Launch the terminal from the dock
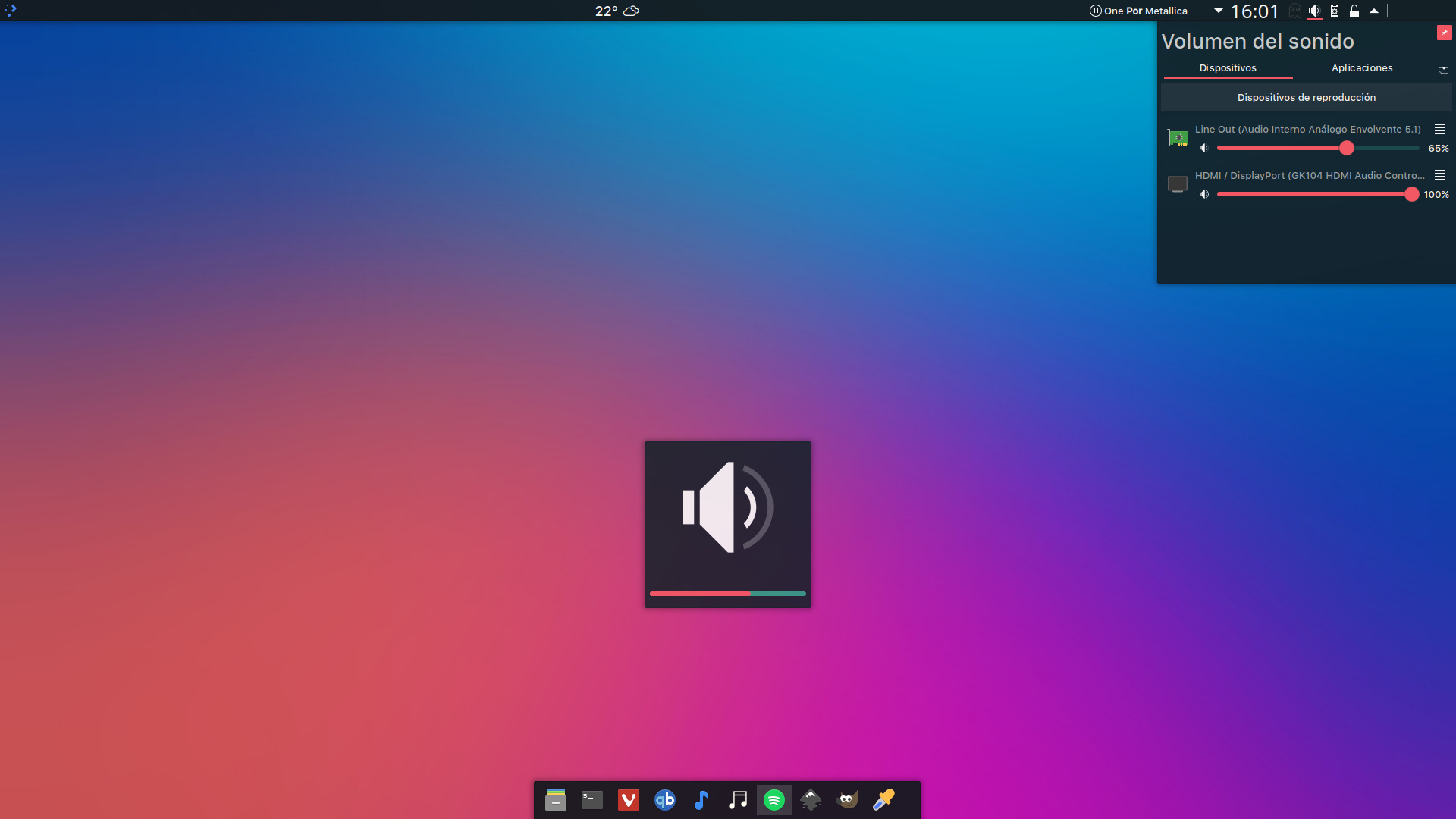 coord(592,800)
